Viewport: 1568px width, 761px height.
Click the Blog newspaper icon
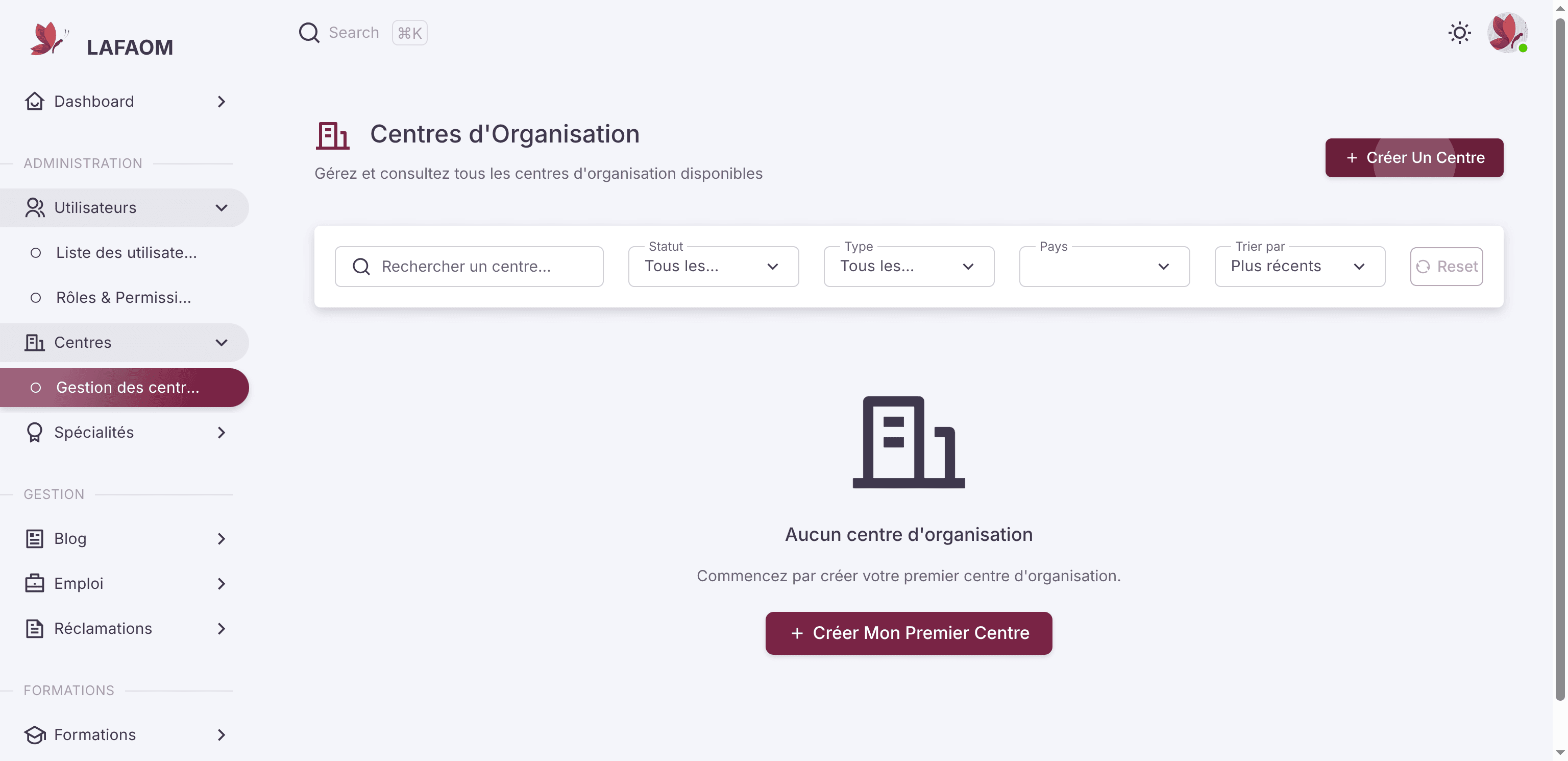pos(35,539)
